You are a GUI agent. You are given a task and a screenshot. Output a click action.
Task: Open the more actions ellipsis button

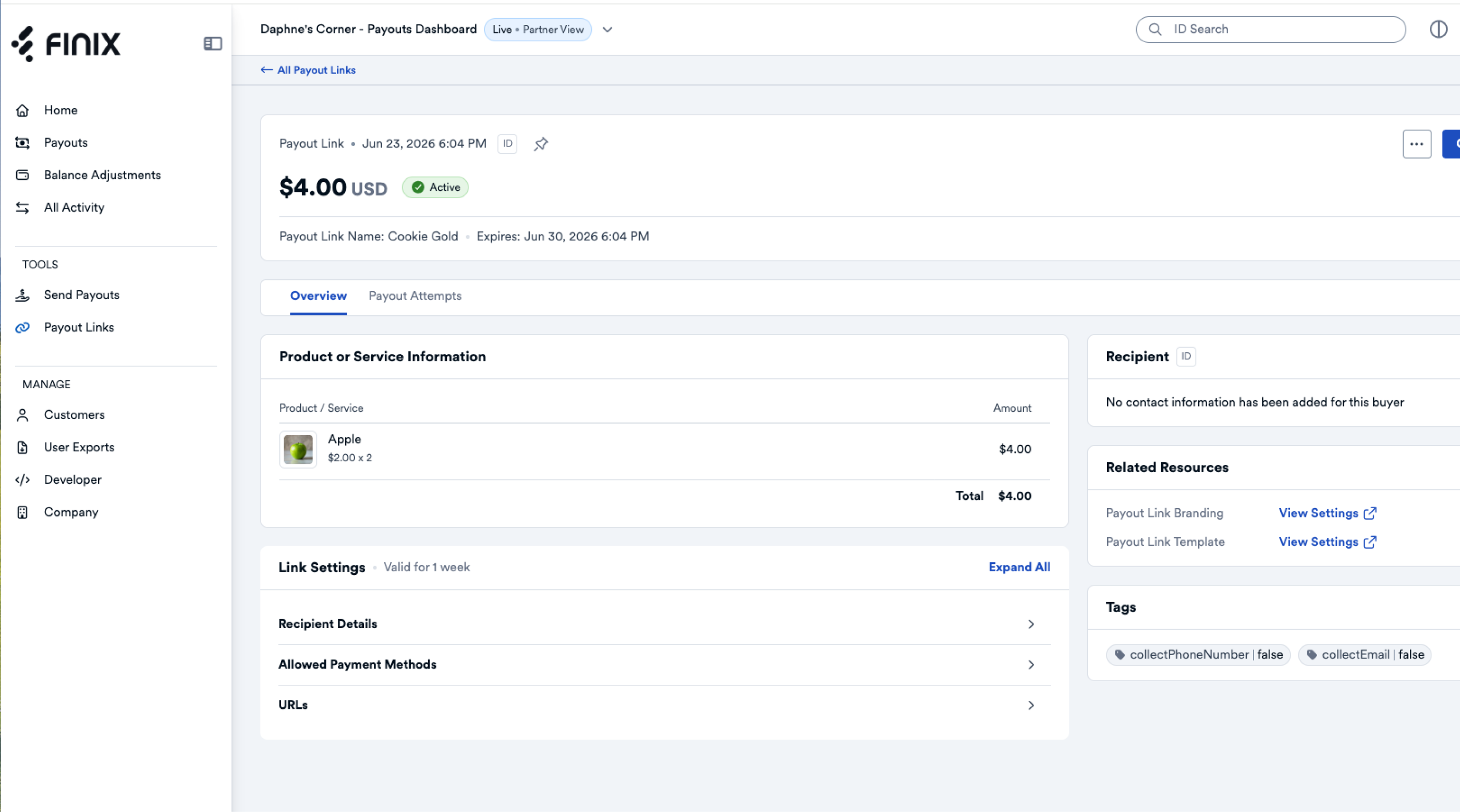(1417, 144)
